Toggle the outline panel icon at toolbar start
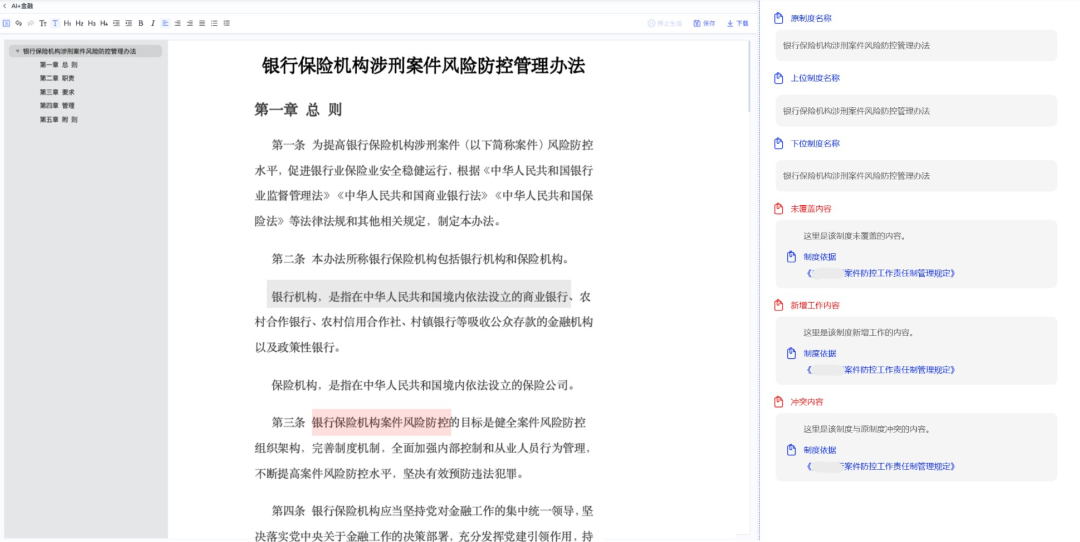Image resolution: width=1080 pixels, height=542 pixels. [6, 23]
